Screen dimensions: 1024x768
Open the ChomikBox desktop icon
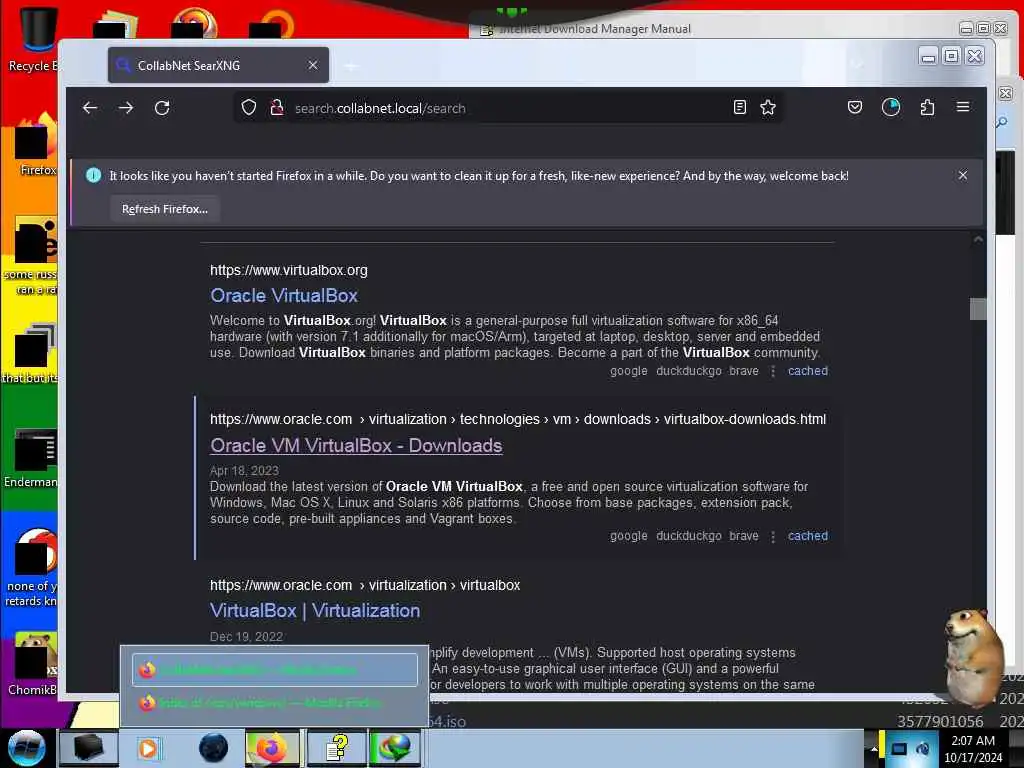[x=33, y=663]
